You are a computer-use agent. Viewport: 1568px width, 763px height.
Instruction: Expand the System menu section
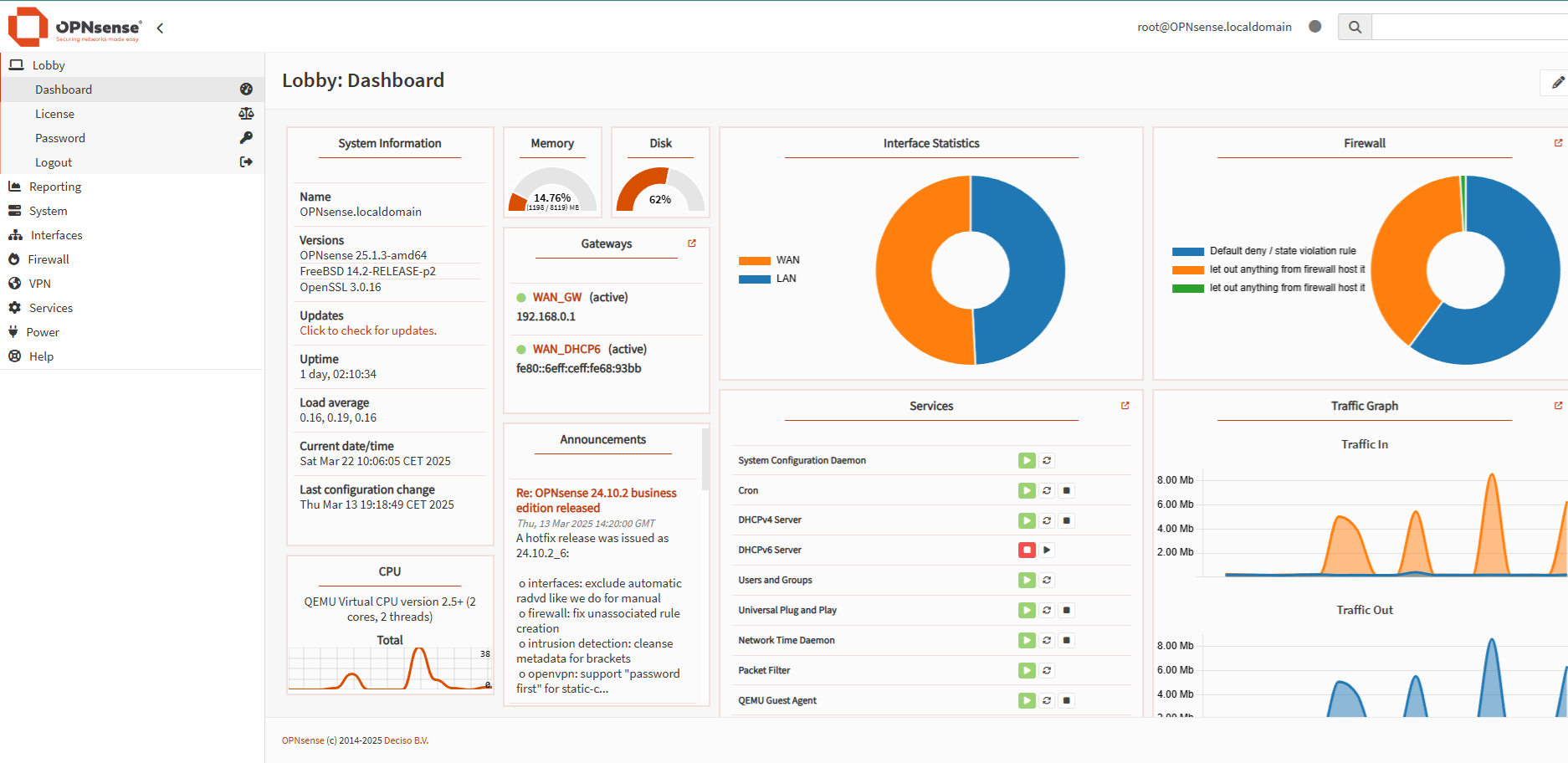132,211
